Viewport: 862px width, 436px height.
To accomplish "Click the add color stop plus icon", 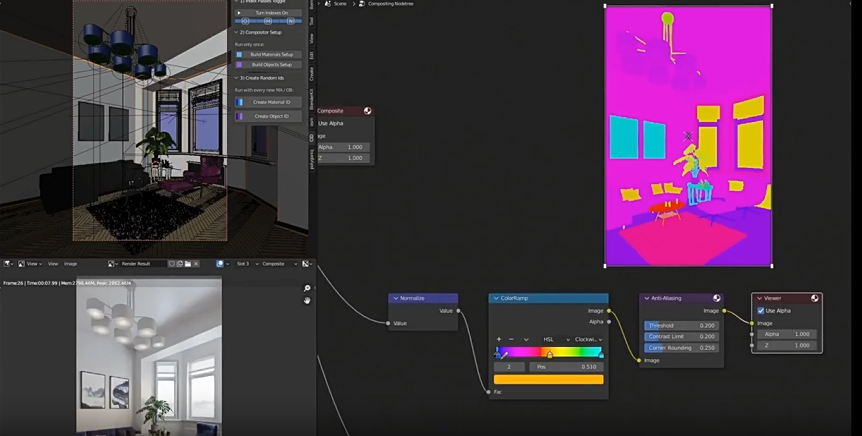I will (x=499, y=339).
